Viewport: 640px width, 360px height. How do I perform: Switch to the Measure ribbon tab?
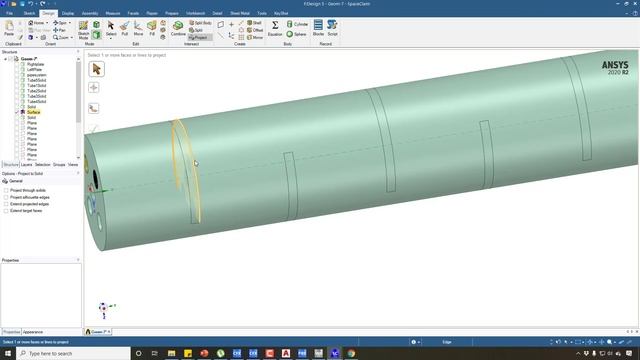pyautogui.click(x=113, y=13)
